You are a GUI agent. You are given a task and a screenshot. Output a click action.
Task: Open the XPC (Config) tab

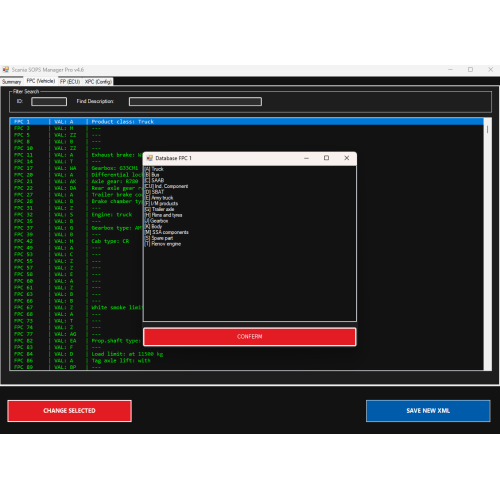click(98, 82)
